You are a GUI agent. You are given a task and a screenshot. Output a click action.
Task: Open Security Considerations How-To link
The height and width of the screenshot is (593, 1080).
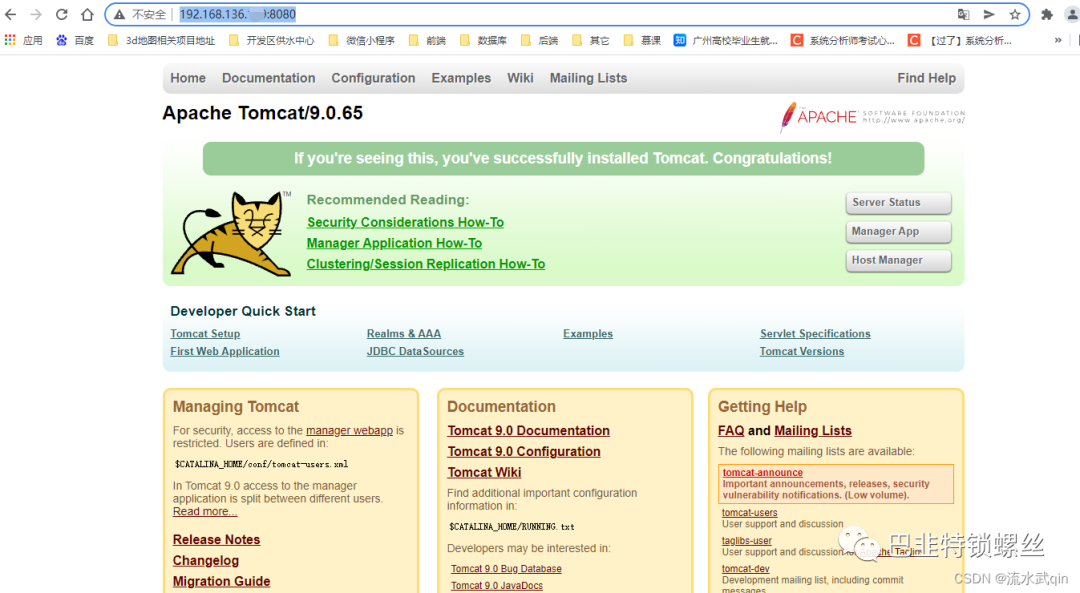coord(405,222)
